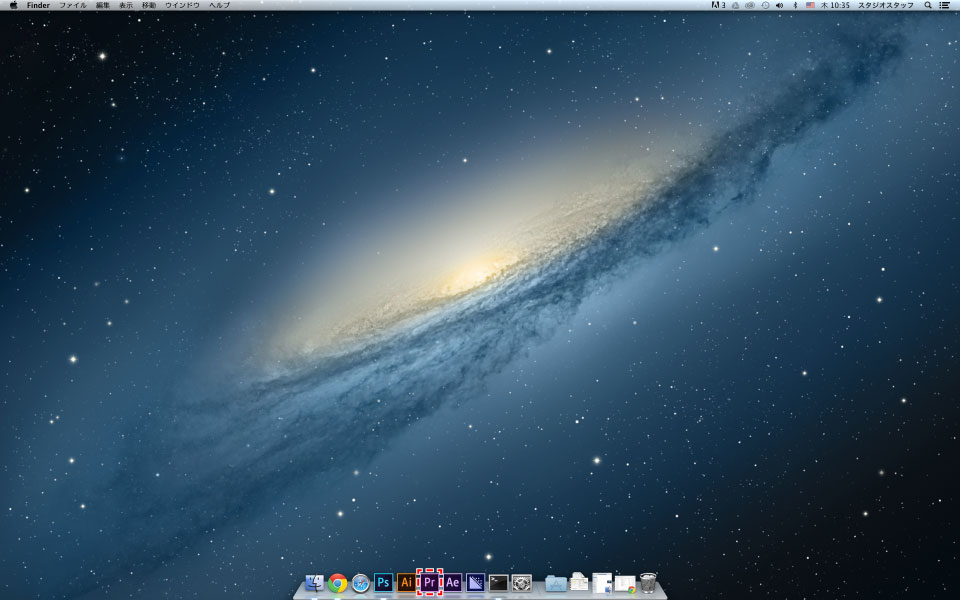Open the Apple menu

13,5
